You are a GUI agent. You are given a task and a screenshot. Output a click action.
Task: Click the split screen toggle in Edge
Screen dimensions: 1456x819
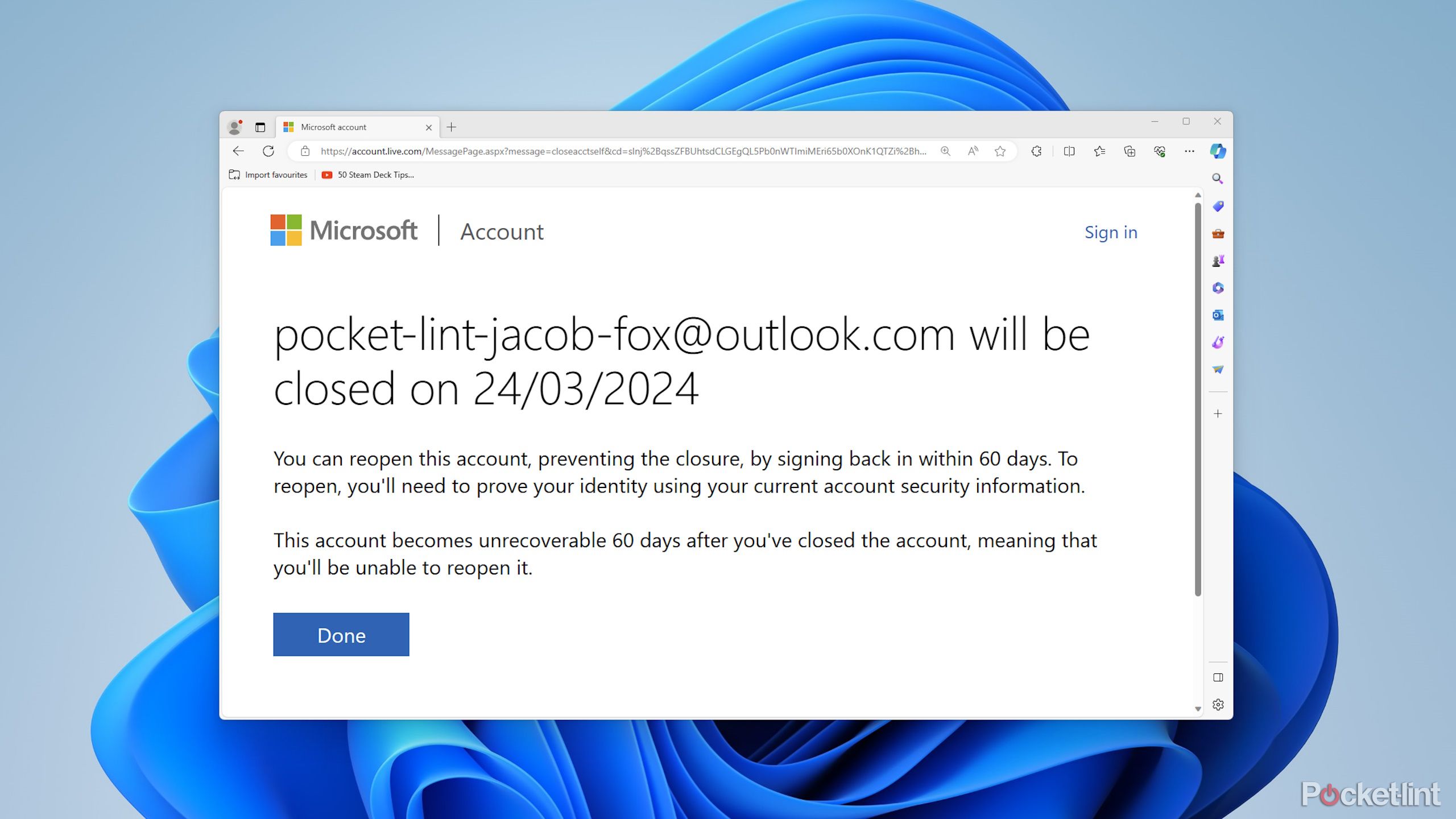tap(1069, 151)
